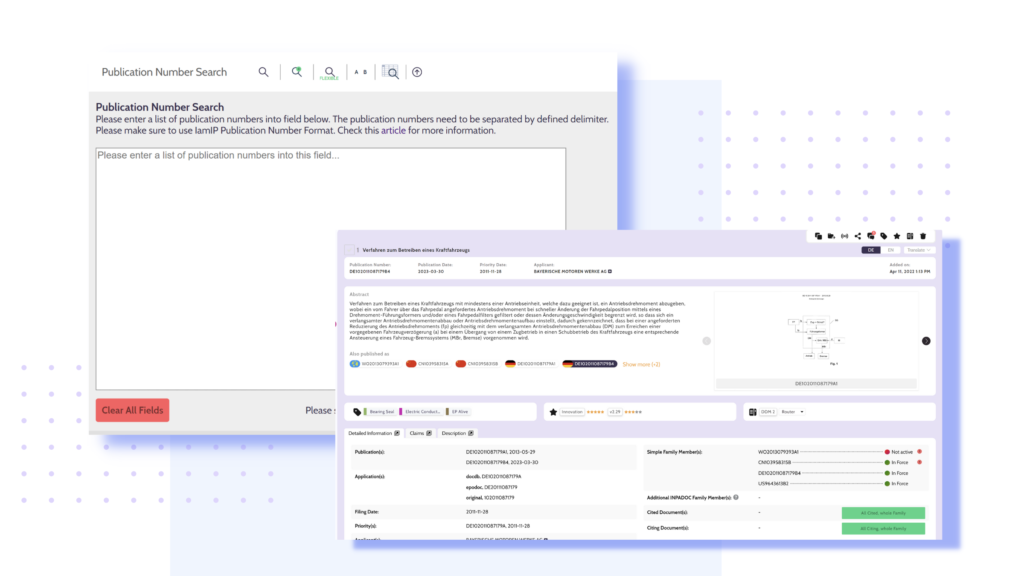Click the upload arrow circle icon

coord(417,72)
